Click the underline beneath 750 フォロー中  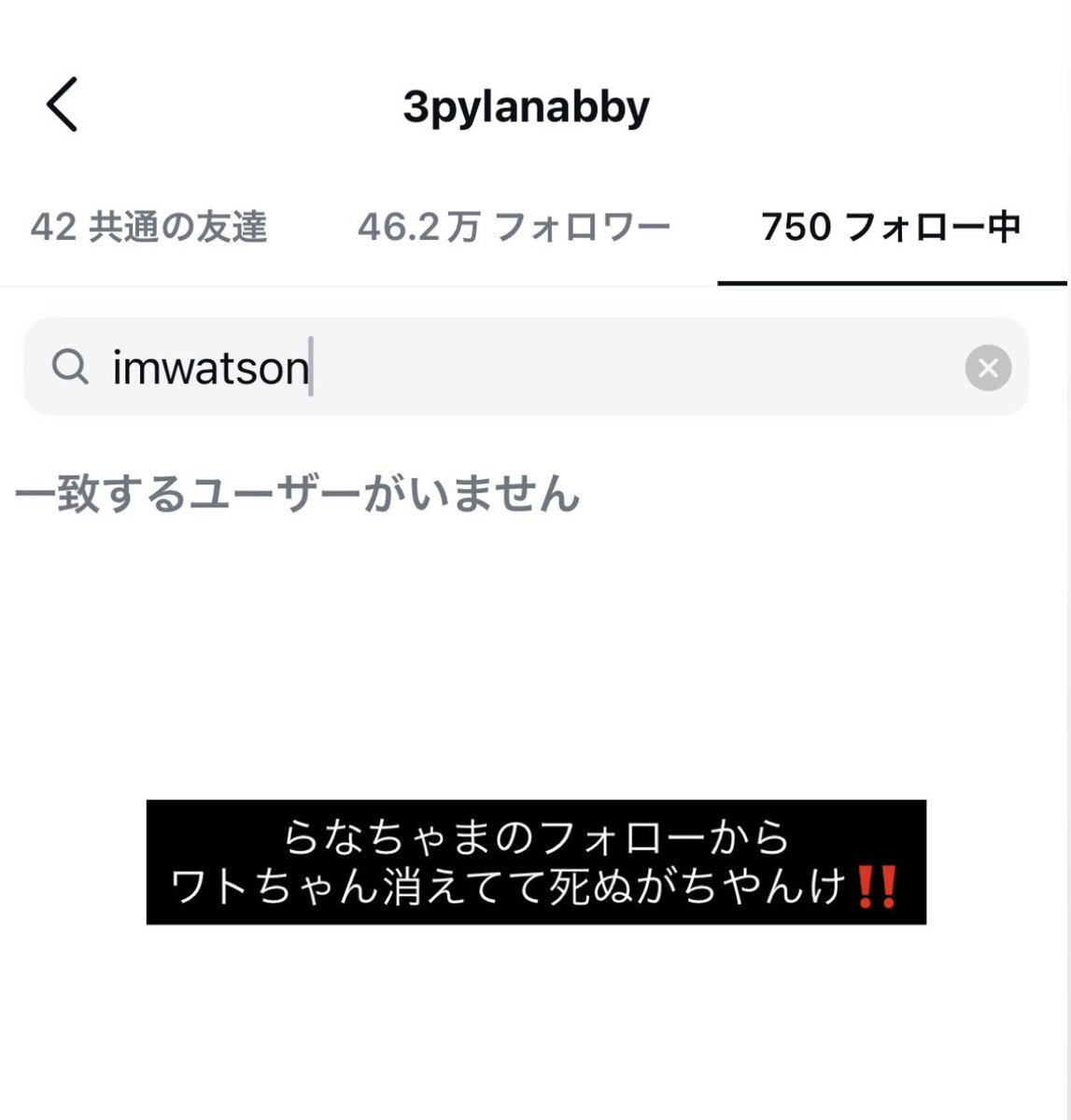(x=892, y=282)
